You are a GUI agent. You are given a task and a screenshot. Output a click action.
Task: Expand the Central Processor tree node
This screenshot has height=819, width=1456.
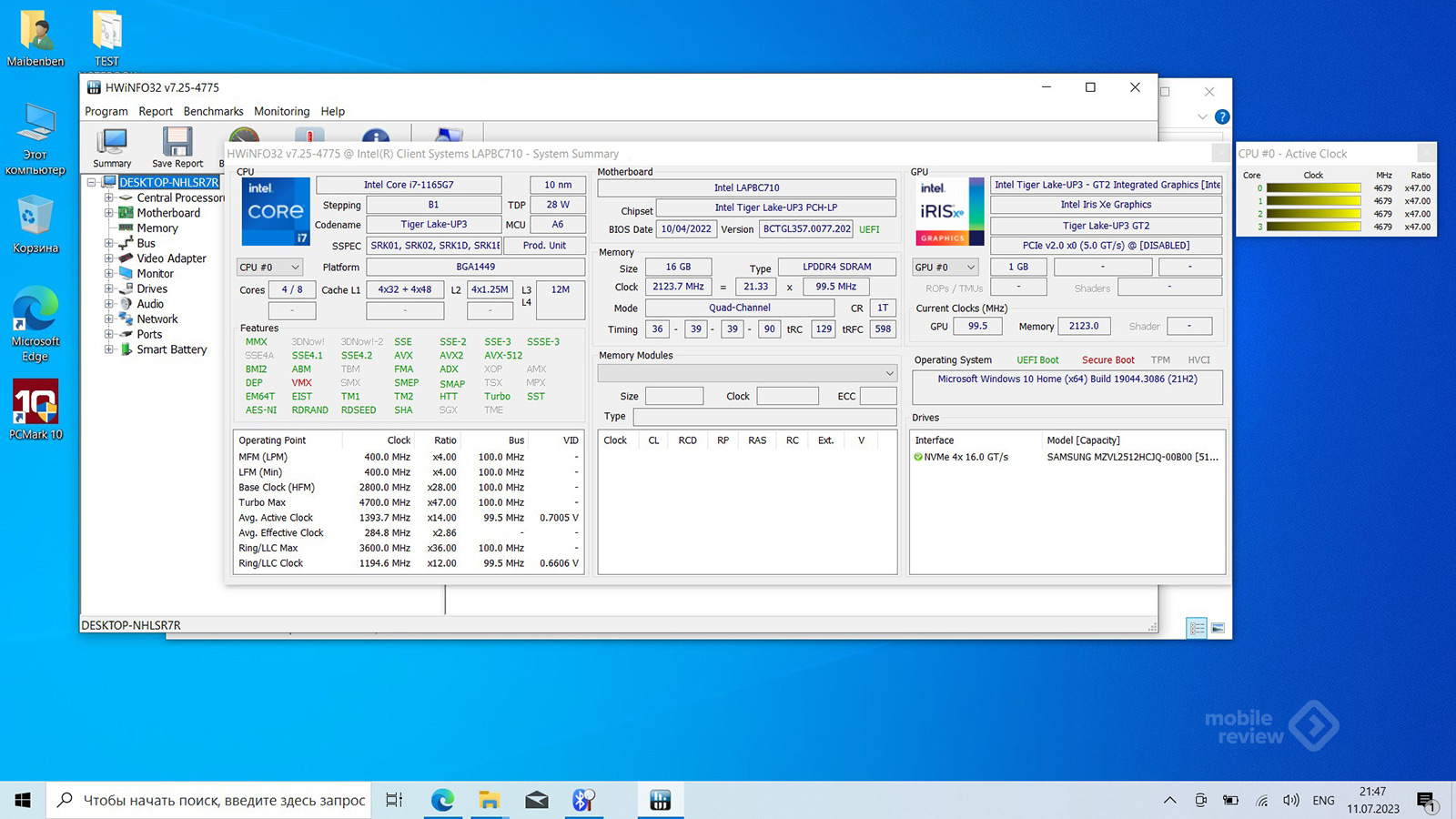(x=108, y=197)
